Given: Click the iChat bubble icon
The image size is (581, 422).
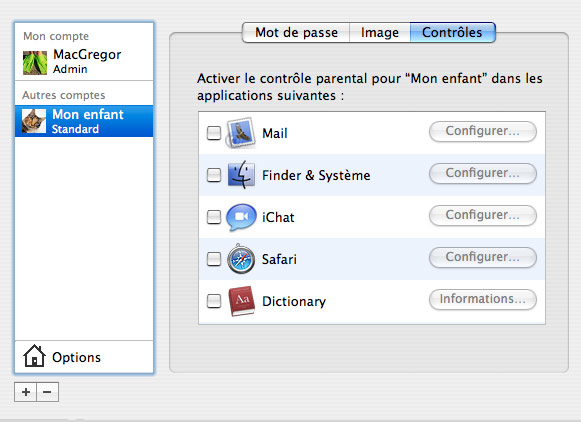Looking at the screenshot, I should pyautogui.click(x=241, y=217).
